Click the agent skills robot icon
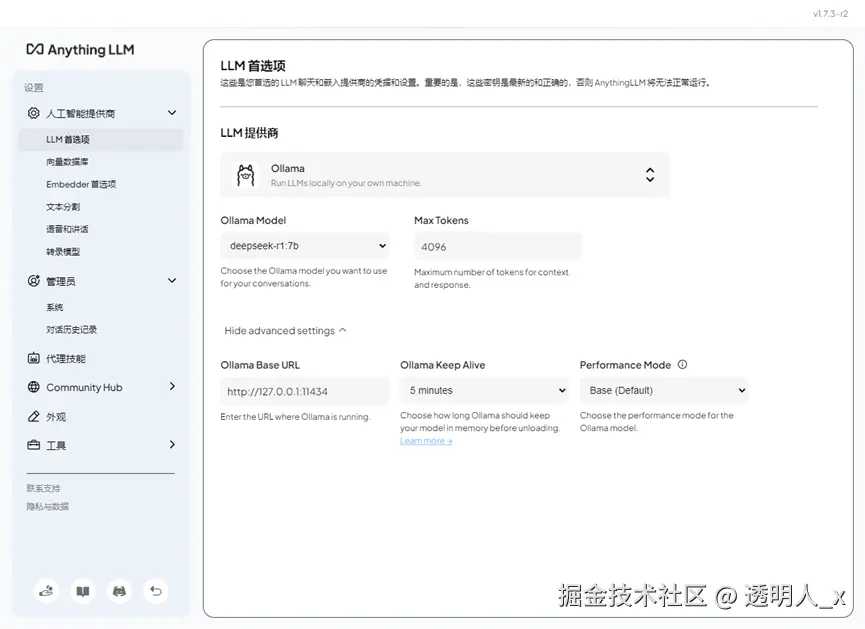The height and width of the screenshot is (629, 865). pyautogui.click(x=34, y=358)
